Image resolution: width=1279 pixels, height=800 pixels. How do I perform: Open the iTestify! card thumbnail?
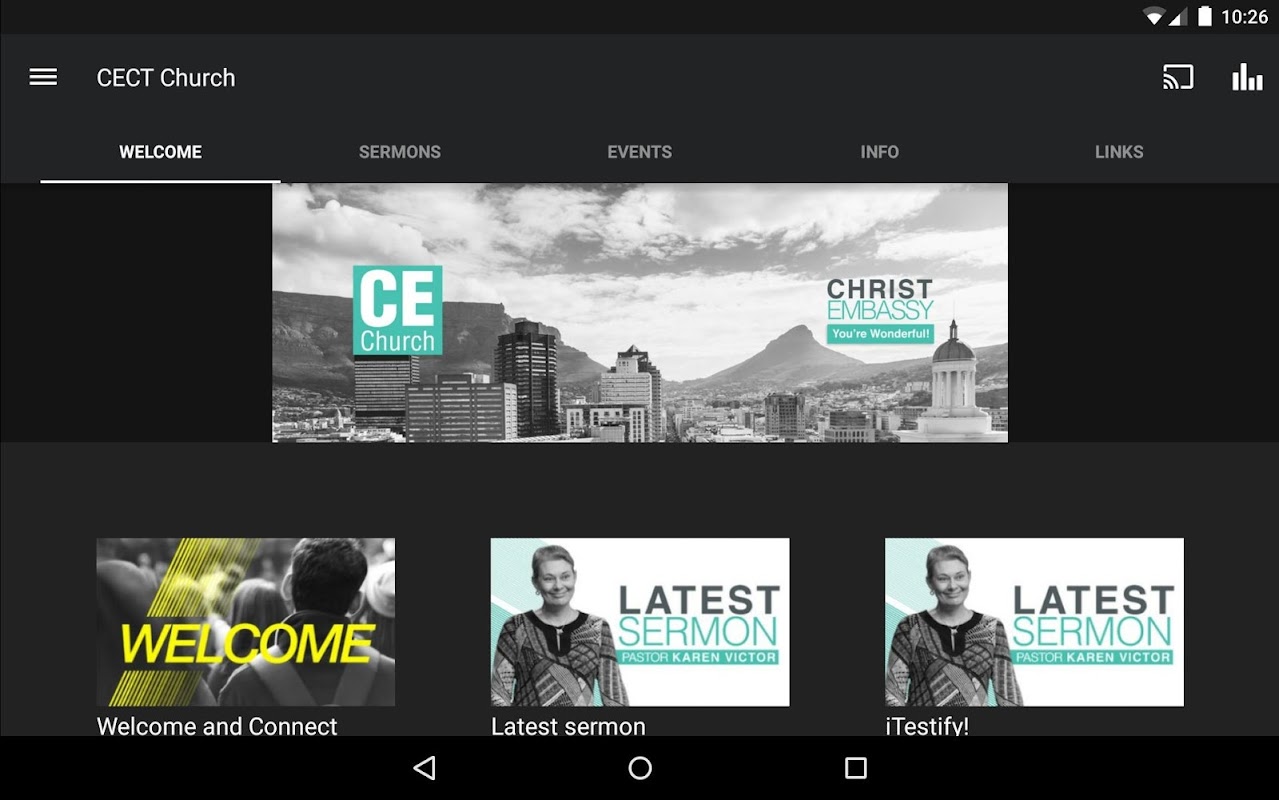pos(1034,622)
